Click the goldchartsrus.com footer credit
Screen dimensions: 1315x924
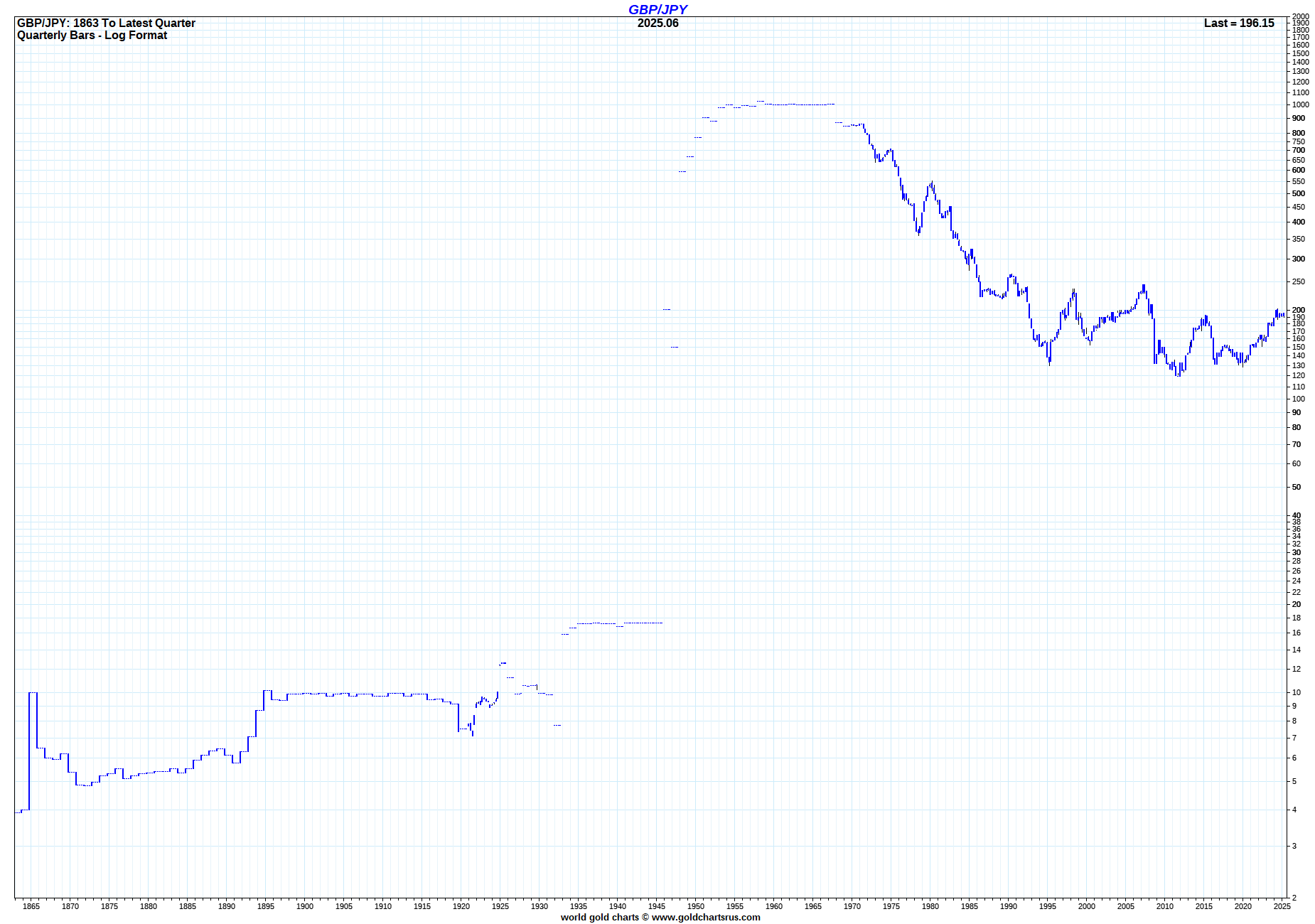[660, 917]
